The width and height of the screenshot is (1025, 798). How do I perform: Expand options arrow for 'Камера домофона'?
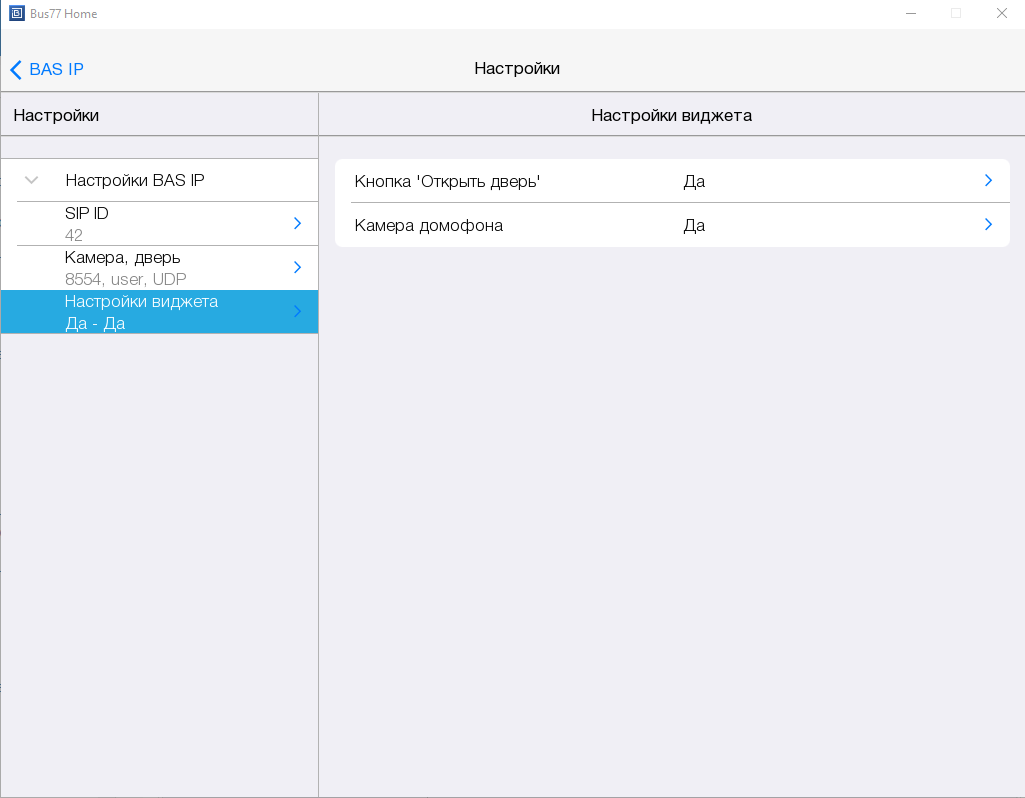coord(988,225)
